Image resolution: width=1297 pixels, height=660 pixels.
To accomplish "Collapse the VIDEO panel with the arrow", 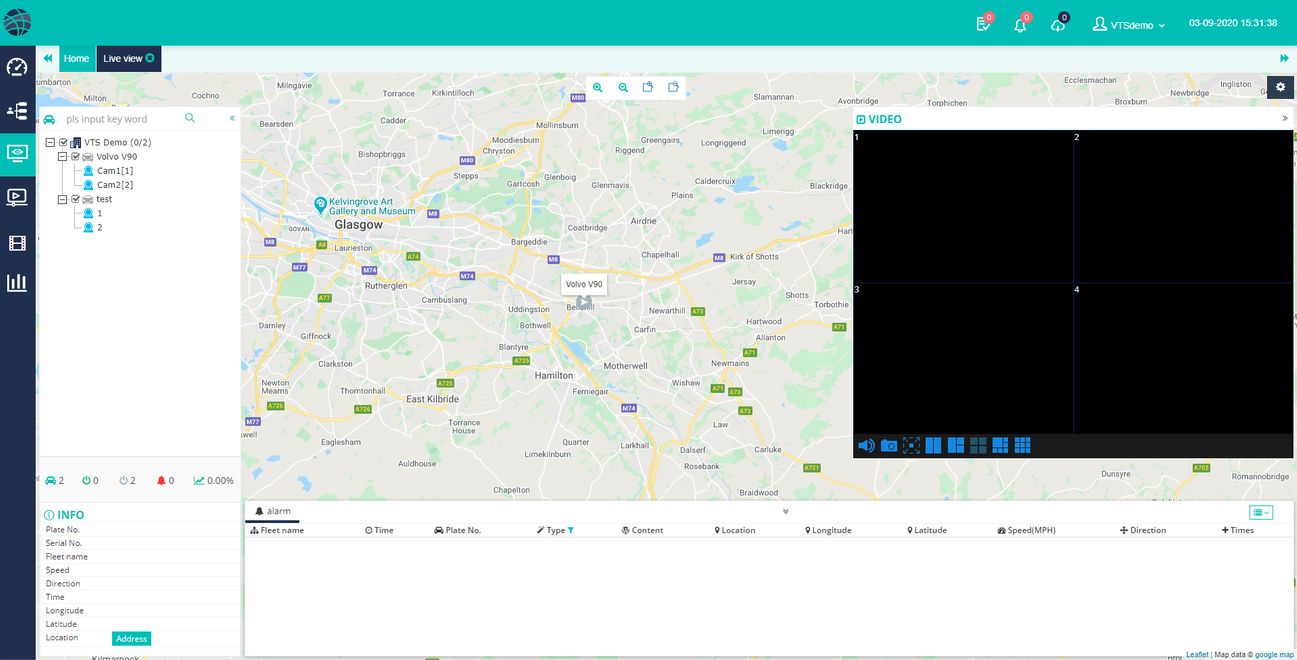I will [1285, 118].
